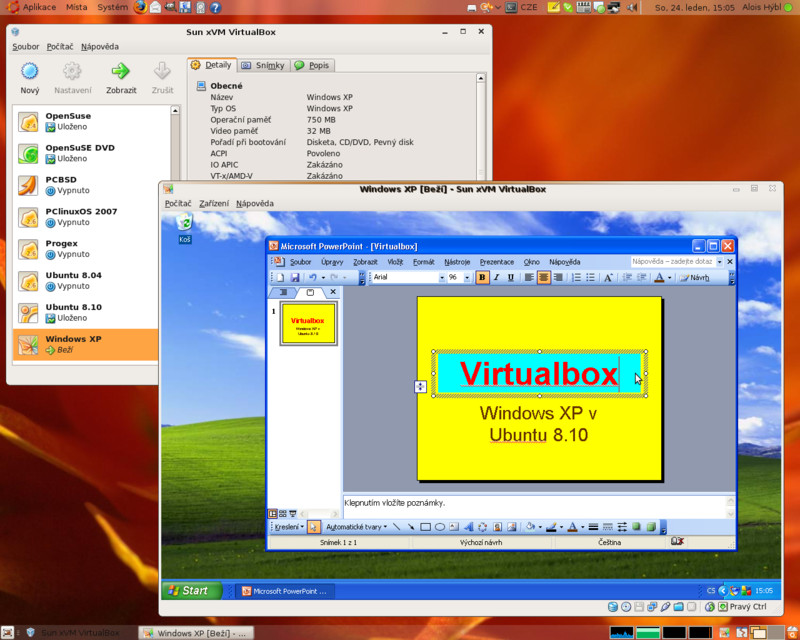
Task: Click the font color A icon in formatting toolbar
Action: (x=659, y=277)
